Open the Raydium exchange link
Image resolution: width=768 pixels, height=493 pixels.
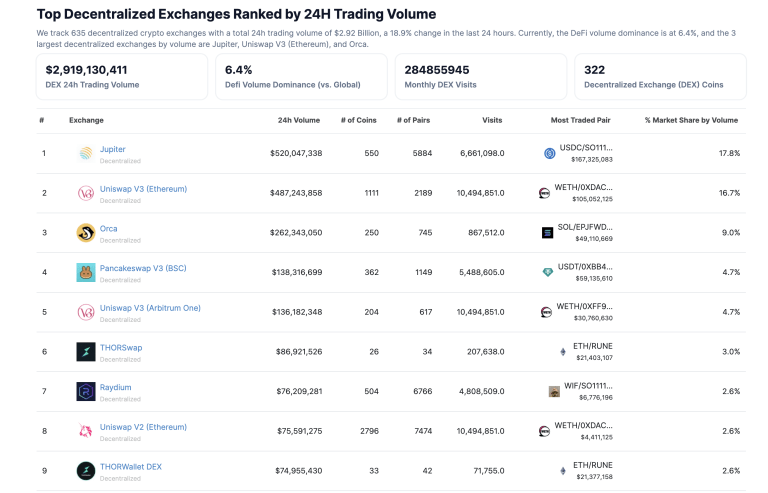point(115,386)
